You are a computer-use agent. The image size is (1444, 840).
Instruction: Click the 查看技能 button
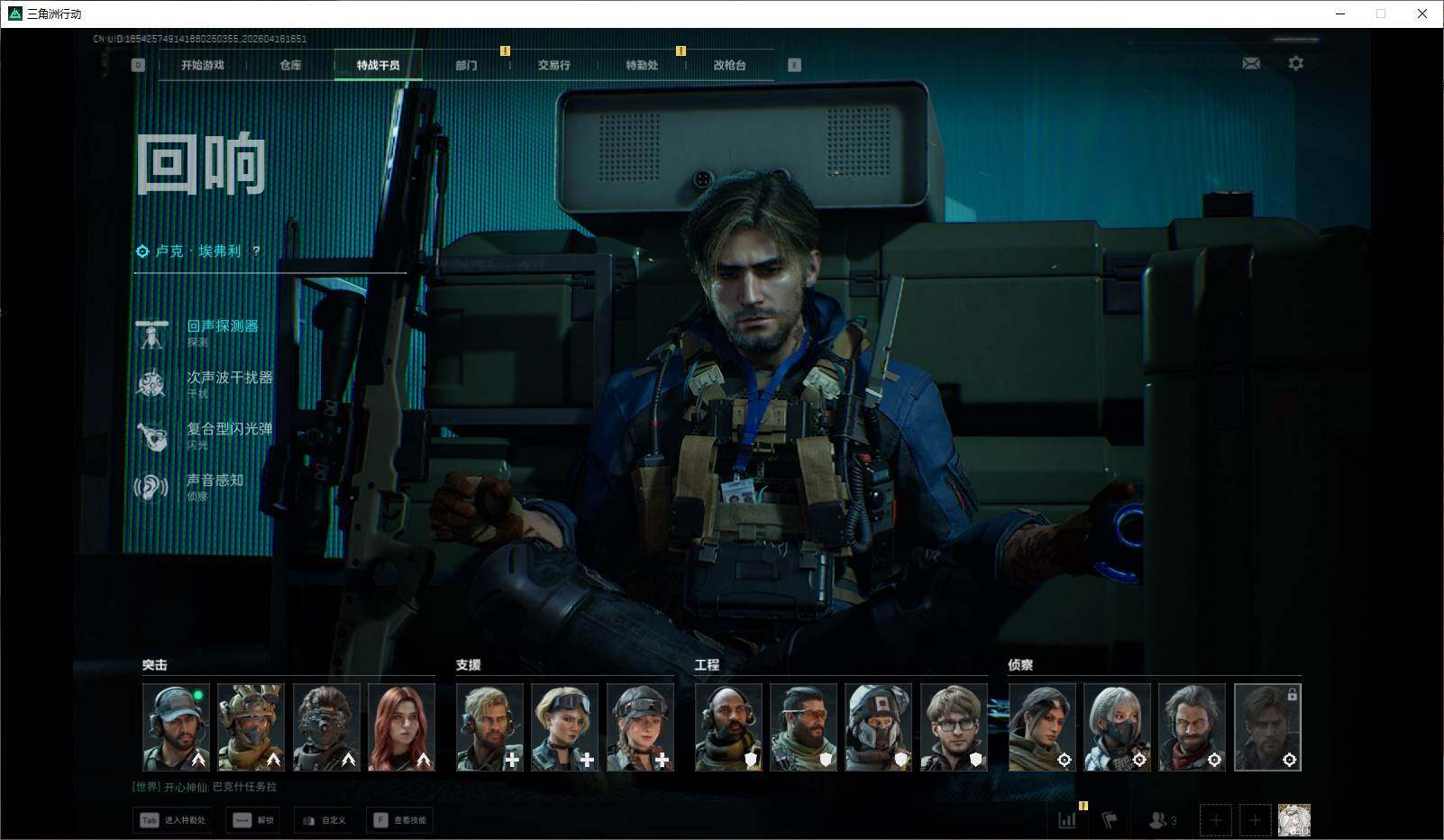[x=401, y=820]
